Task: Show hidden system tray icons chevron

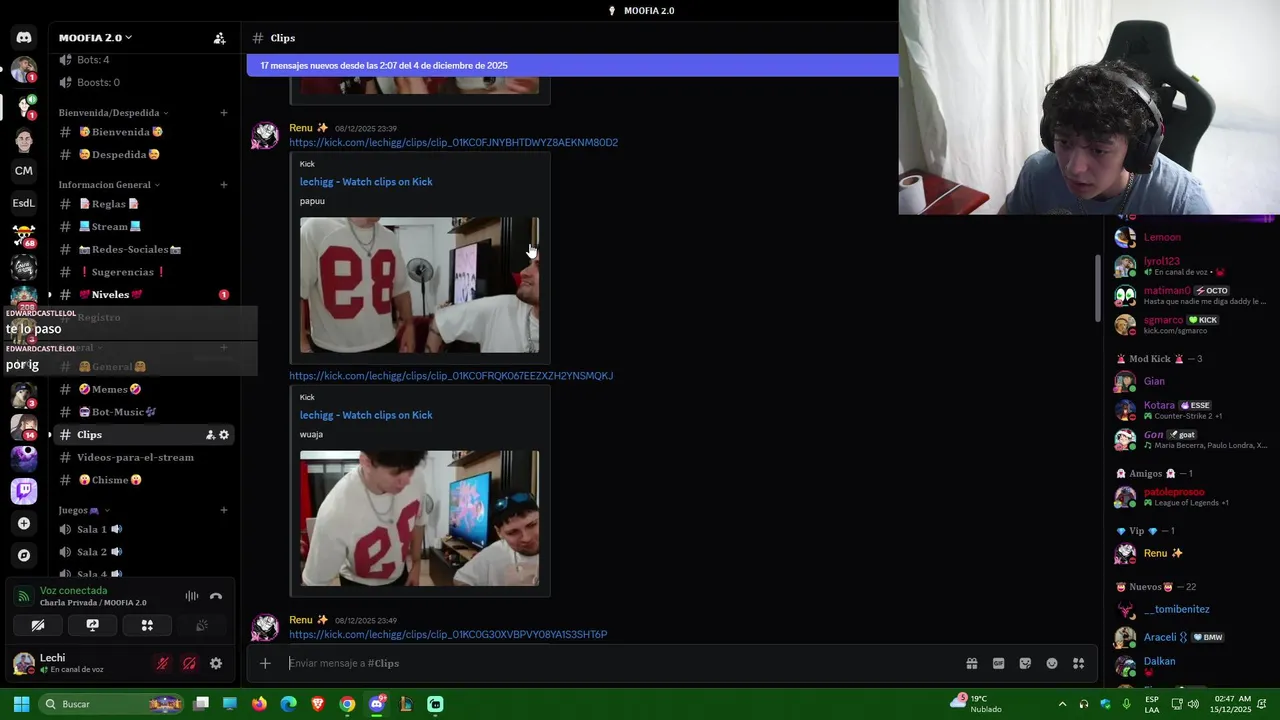Action: click(x=1062, y=704)
